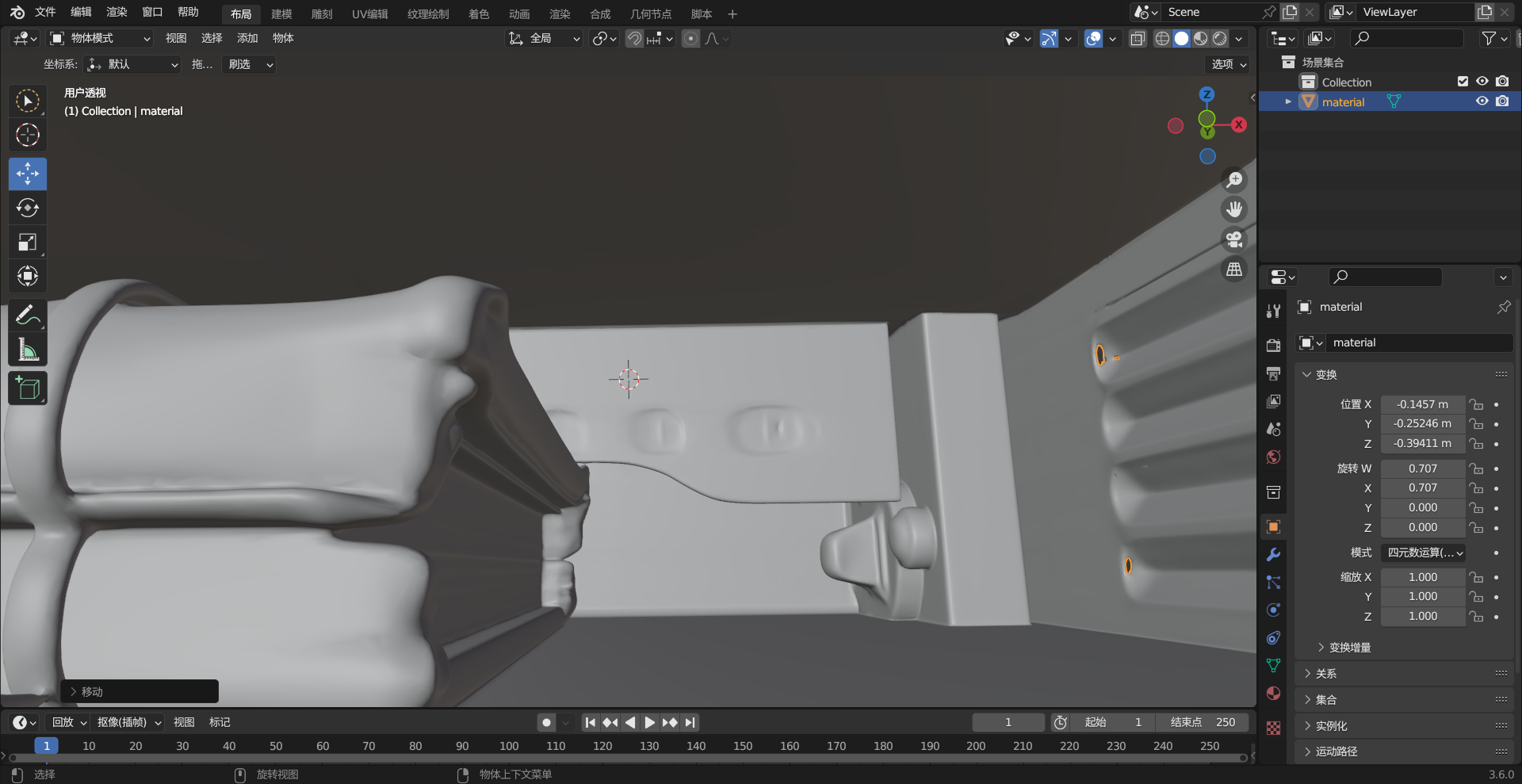This screenshot has width=1522, height=784.
Task: Select the Measure tool
Action: coord(28,350)
